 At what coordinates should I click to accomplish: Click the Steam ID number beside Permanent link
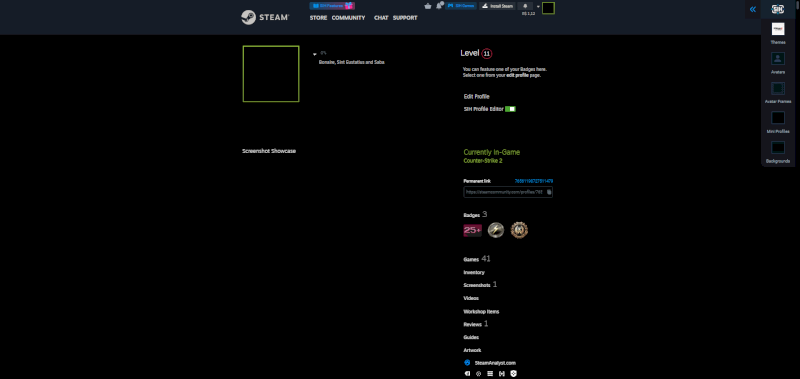tap(534, 181)
